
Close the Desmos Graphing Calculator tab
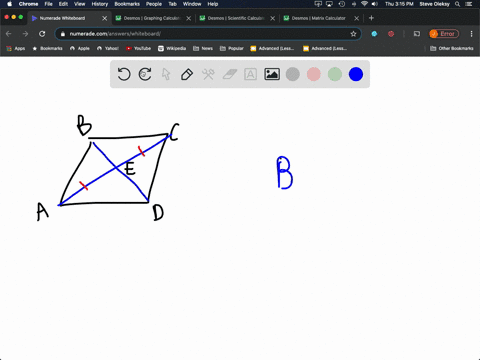188,18
